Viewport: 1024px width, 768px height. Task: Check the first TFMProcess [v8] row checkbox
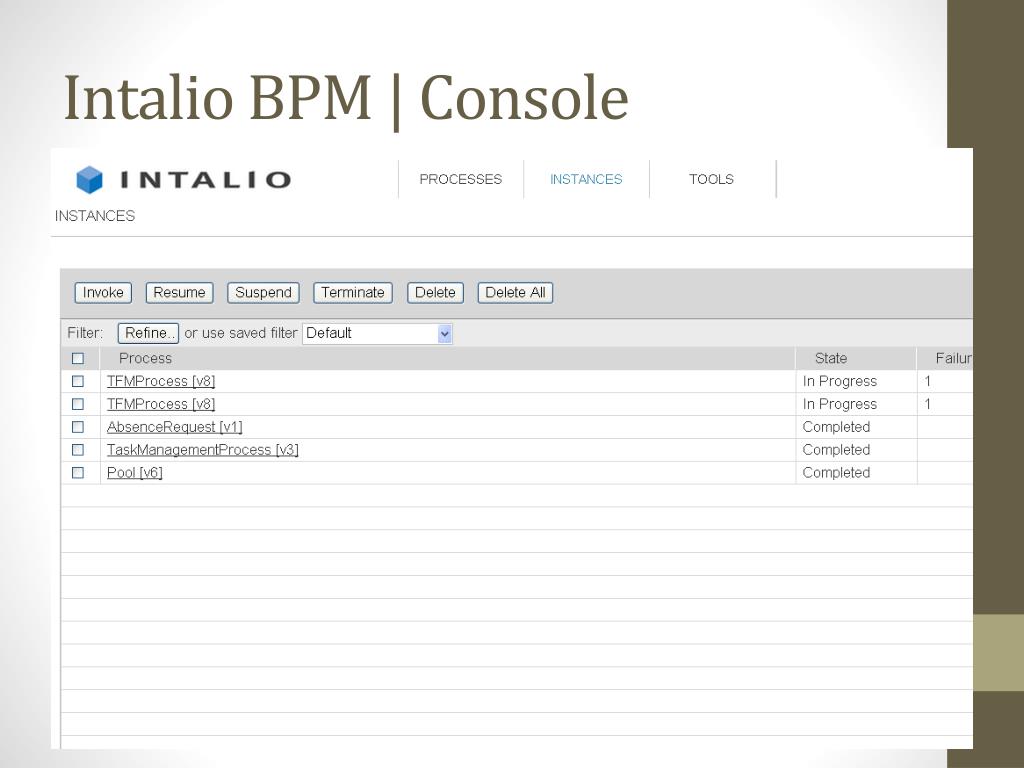tap(78, 381)
